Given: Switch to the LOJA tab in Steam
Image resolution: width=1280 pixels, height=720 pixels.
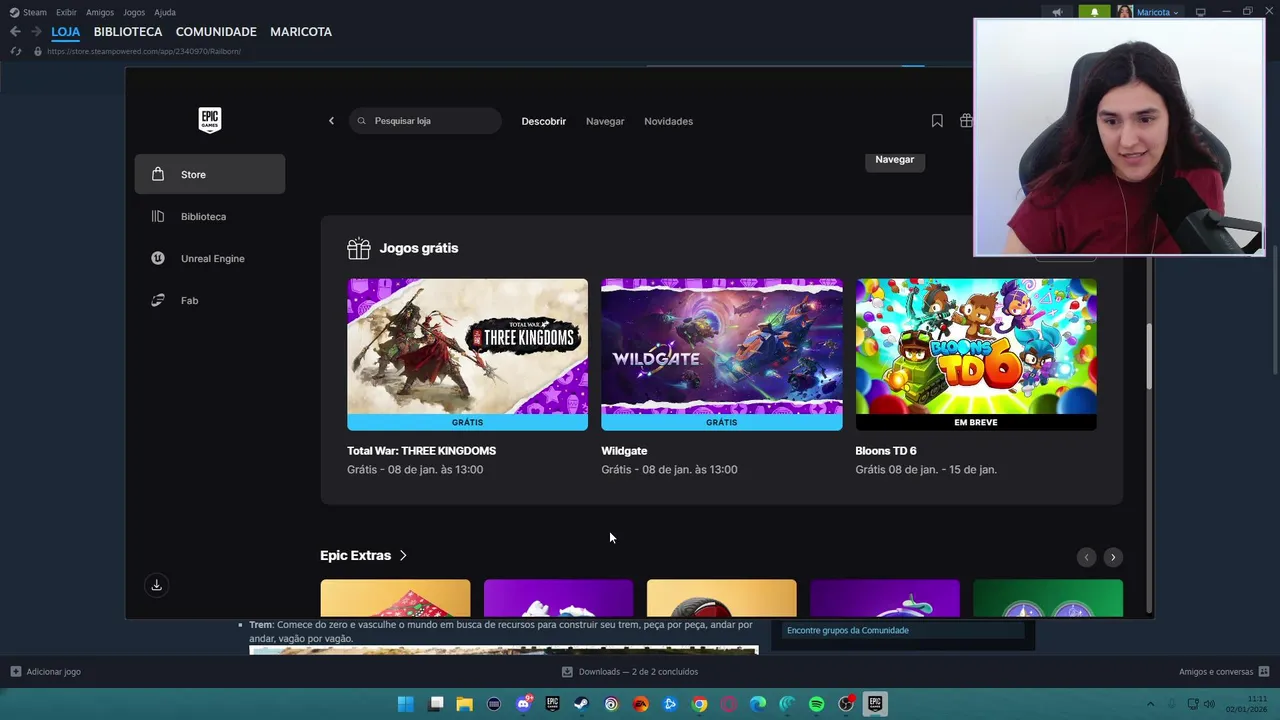Looking at the screenshot, I should click(x=66, y=32).
